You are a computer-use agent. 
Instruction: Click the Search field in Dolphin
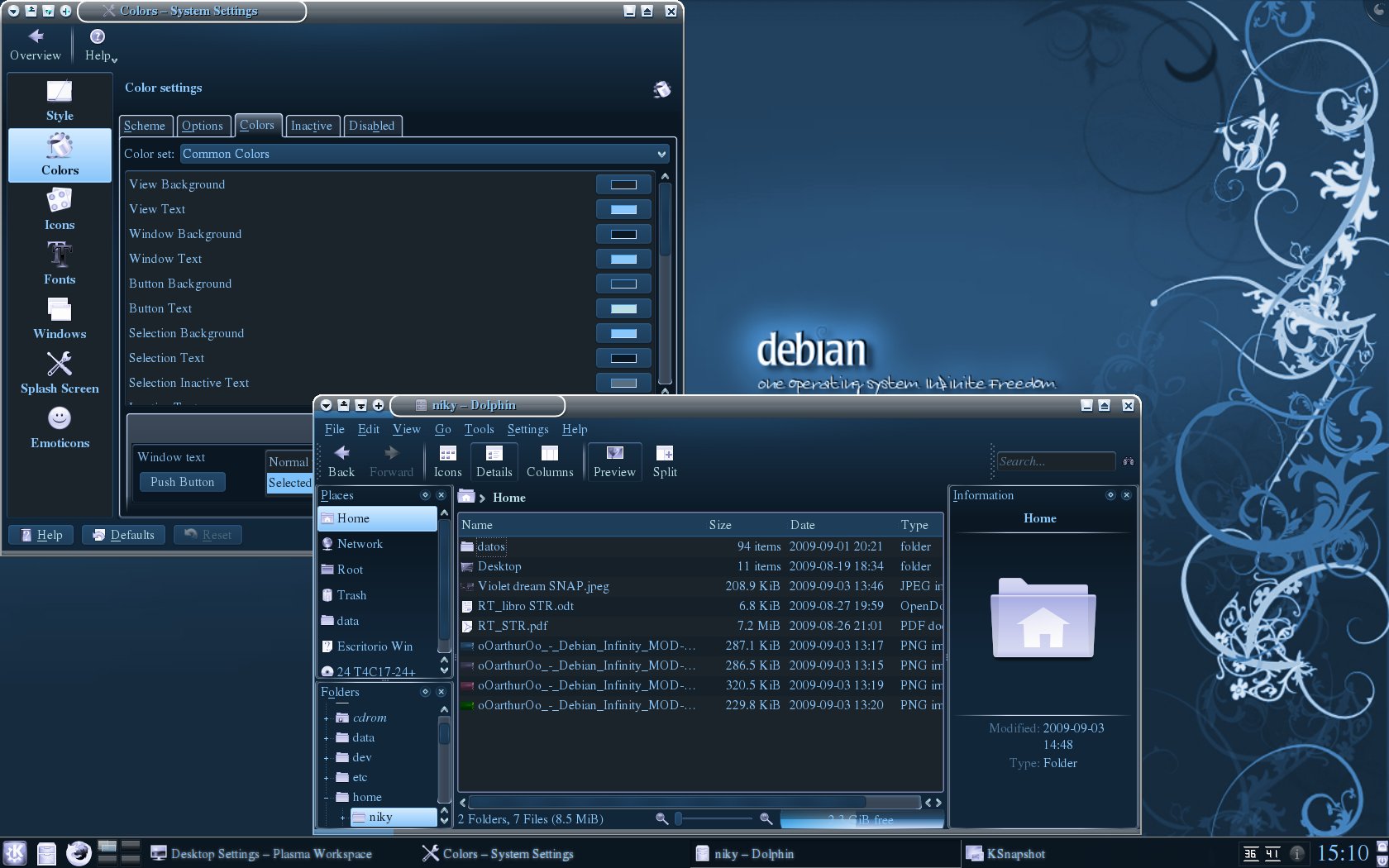point(1056,461)
